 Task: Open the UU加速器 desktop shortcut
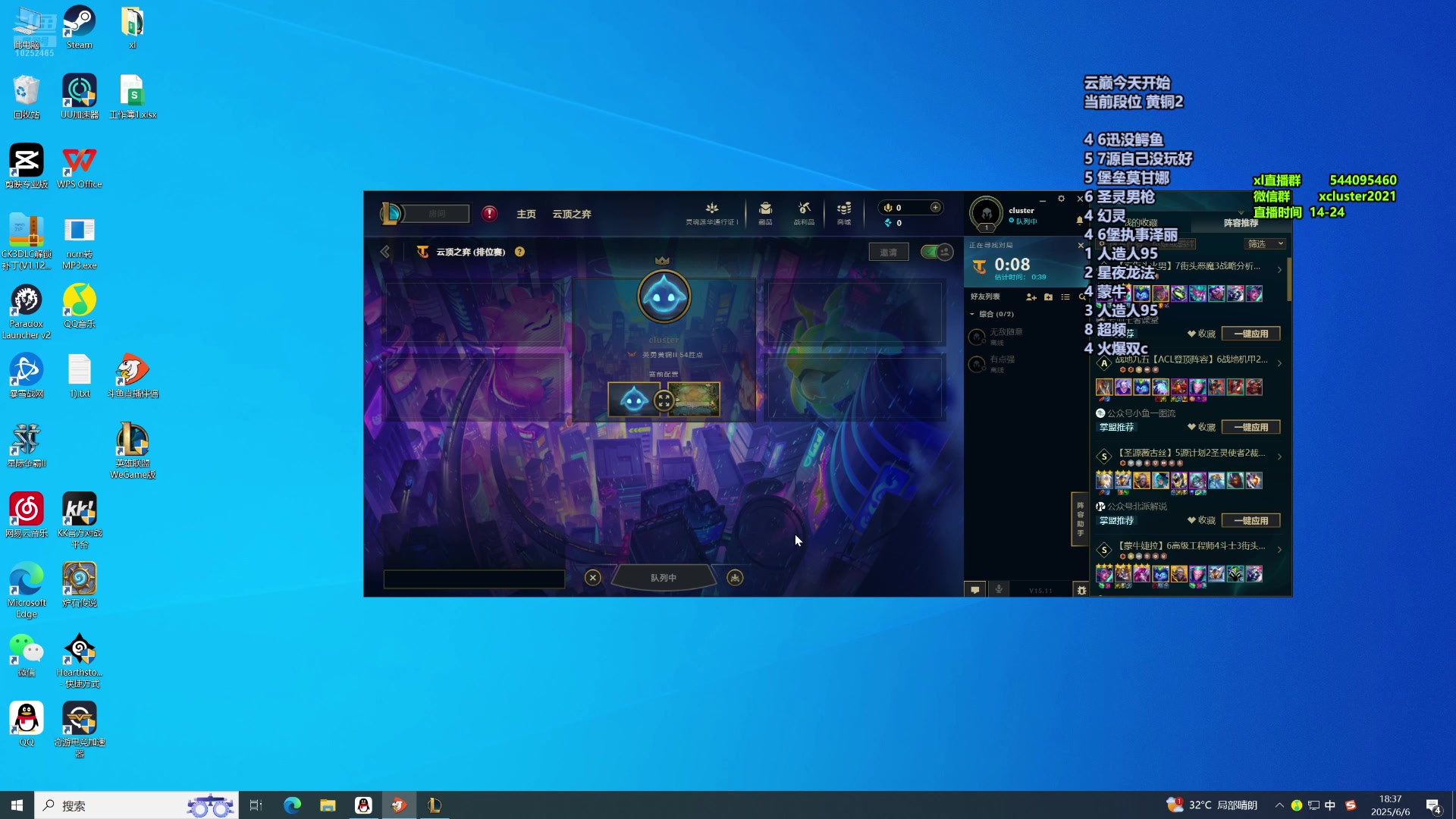click(x=80, y=96)
